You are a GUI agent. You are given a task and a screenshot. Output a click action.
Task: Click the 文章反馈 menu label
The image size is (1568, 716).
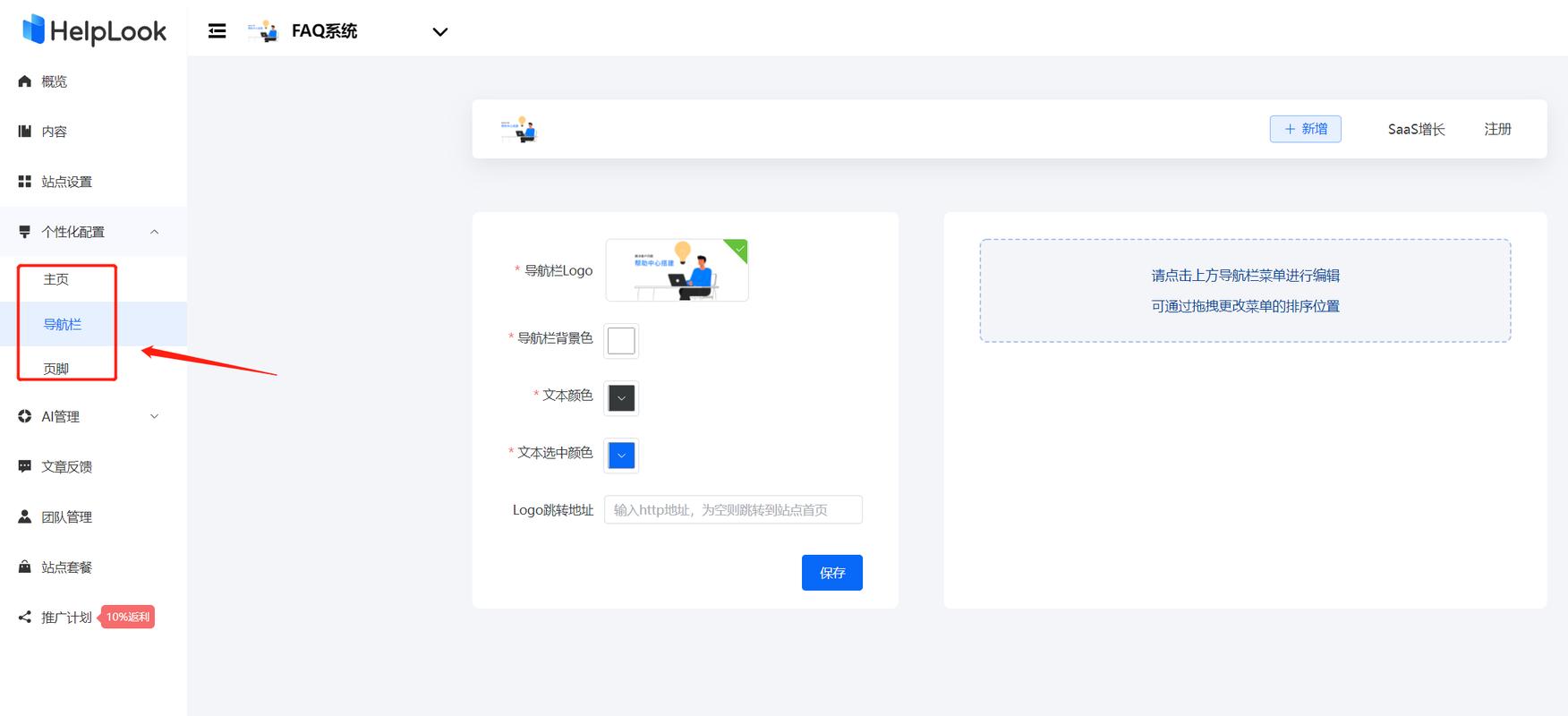(67, 466)
